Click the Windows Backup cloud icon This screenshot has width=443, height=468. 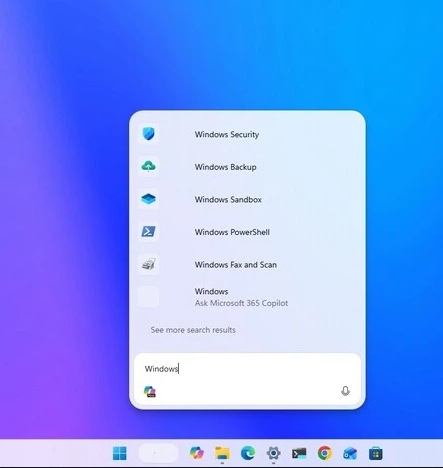pyautogui.click(x=148, y=166)
